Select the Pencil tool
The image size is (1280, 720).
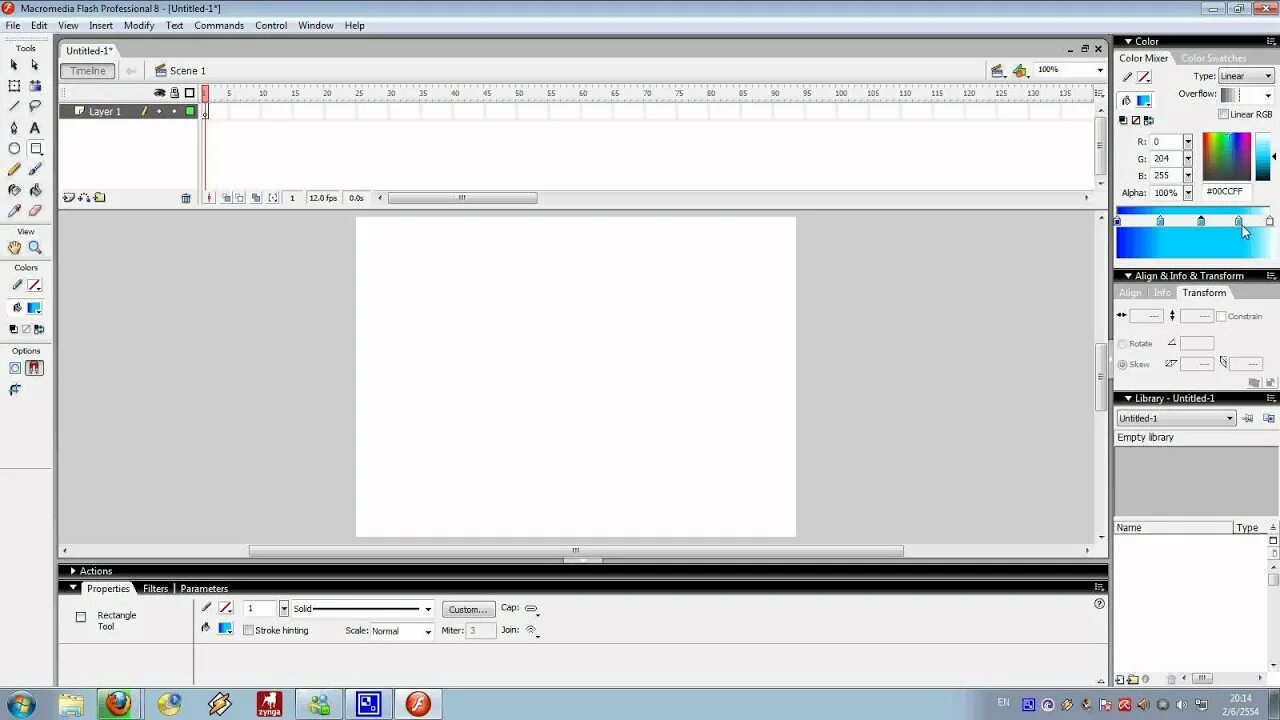click(14, 170)
